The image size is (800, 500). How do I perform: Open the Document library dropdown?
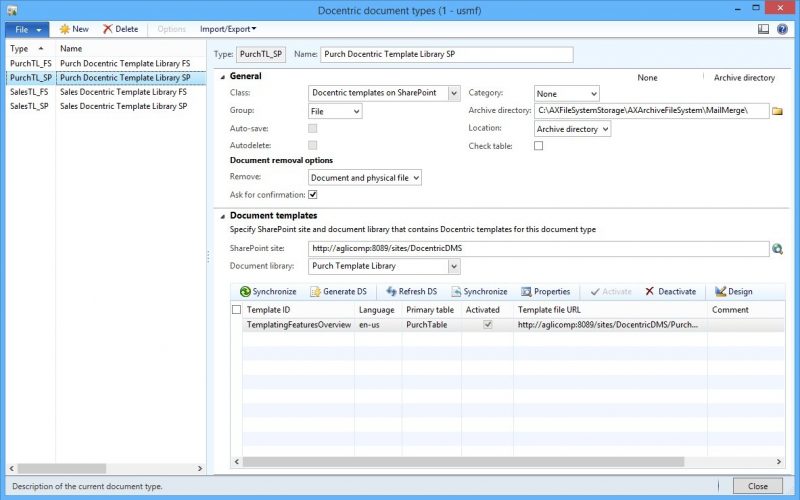454,266
